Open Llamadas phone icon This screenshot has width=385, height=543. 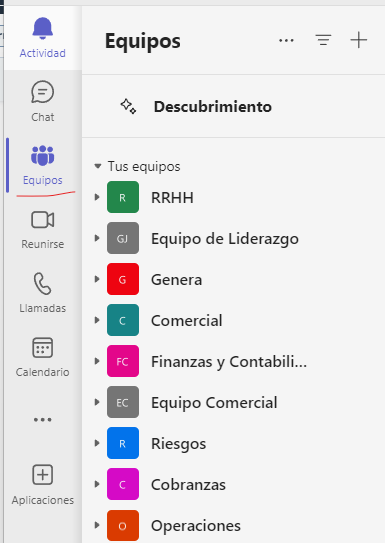click(43, 284)
